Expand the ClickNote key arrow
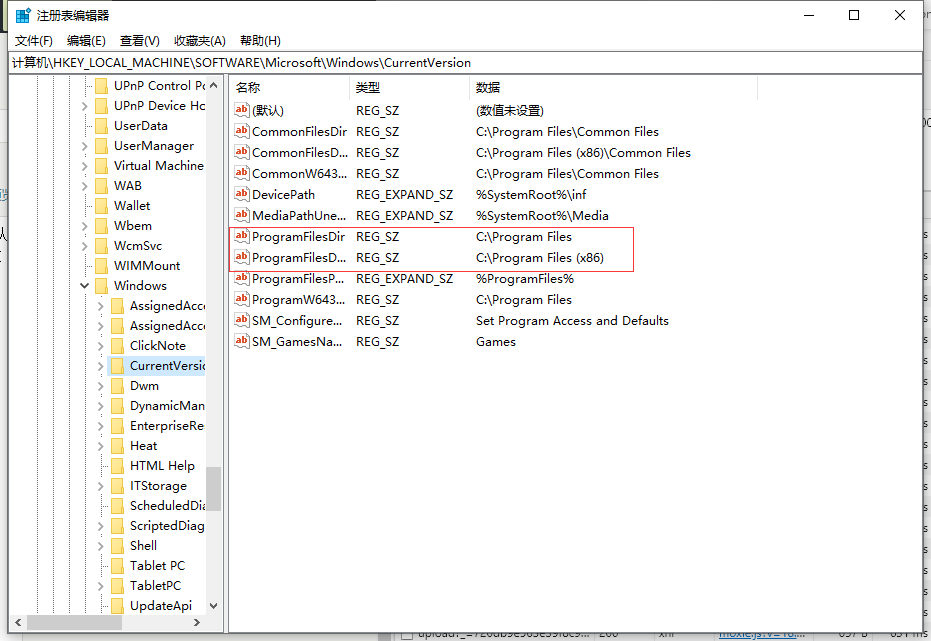Viewport: 931px width, 641px height. (101, 346)
